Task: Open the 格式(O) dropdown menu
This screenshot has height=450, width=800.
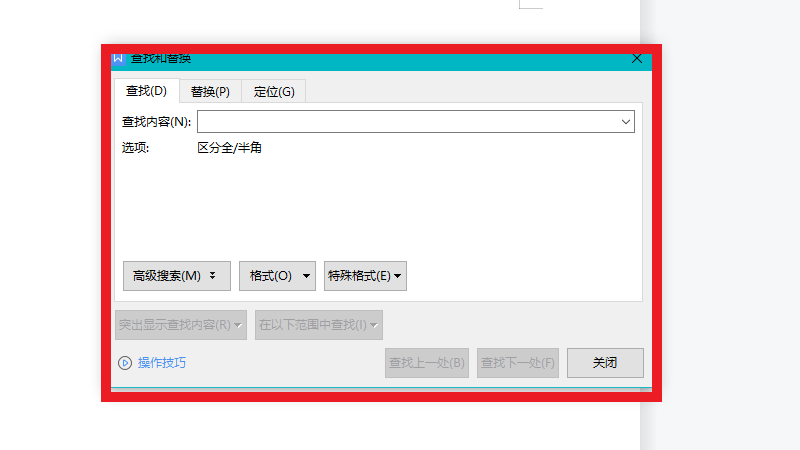Action: 277,276
